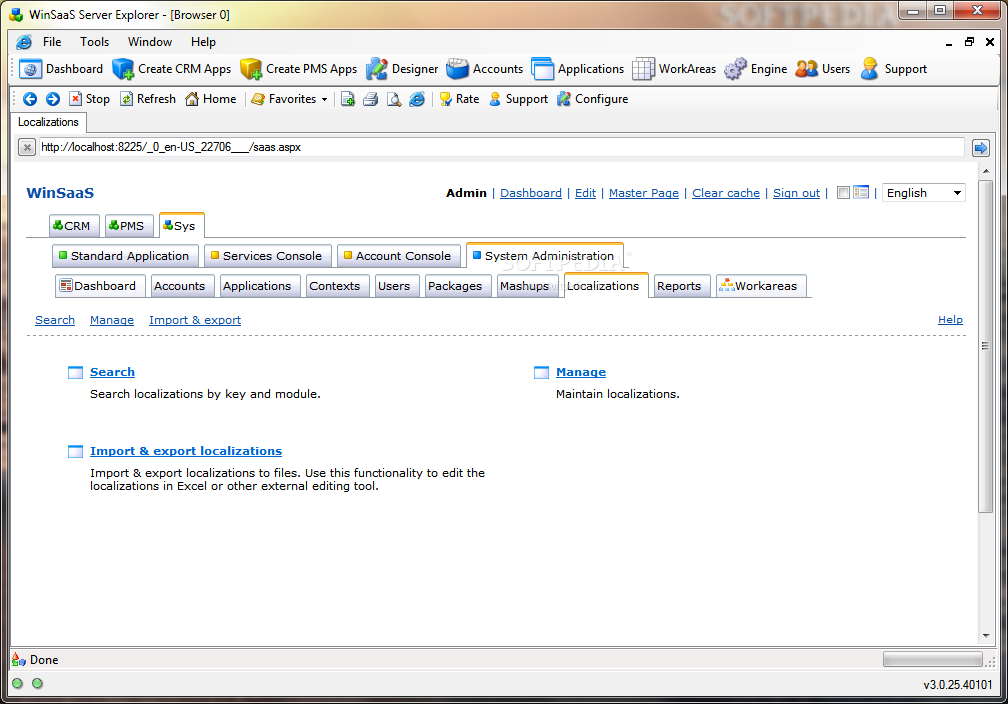Open the Engine gears icon
The height and width of the screenshot is (704, 1008).
(x=735, y=69)
